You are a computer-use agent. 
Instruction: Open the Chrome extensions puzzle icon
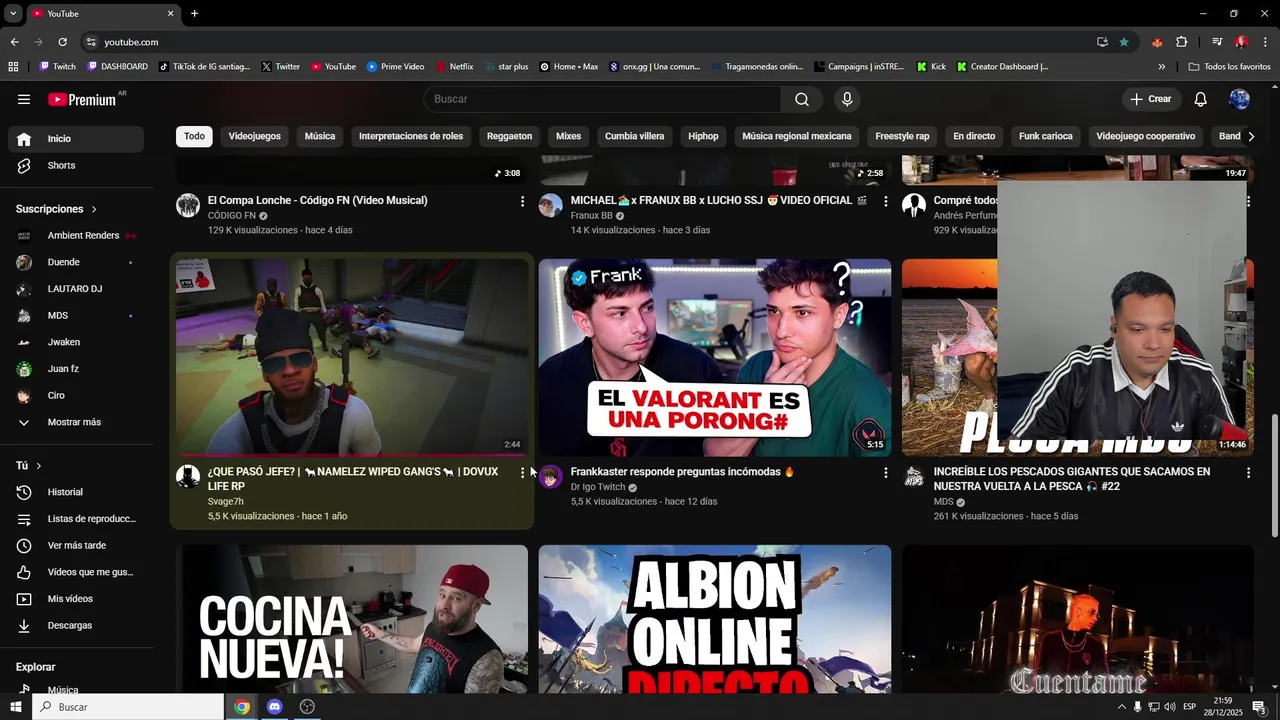pyautogui.click(x=1182, y=42)
